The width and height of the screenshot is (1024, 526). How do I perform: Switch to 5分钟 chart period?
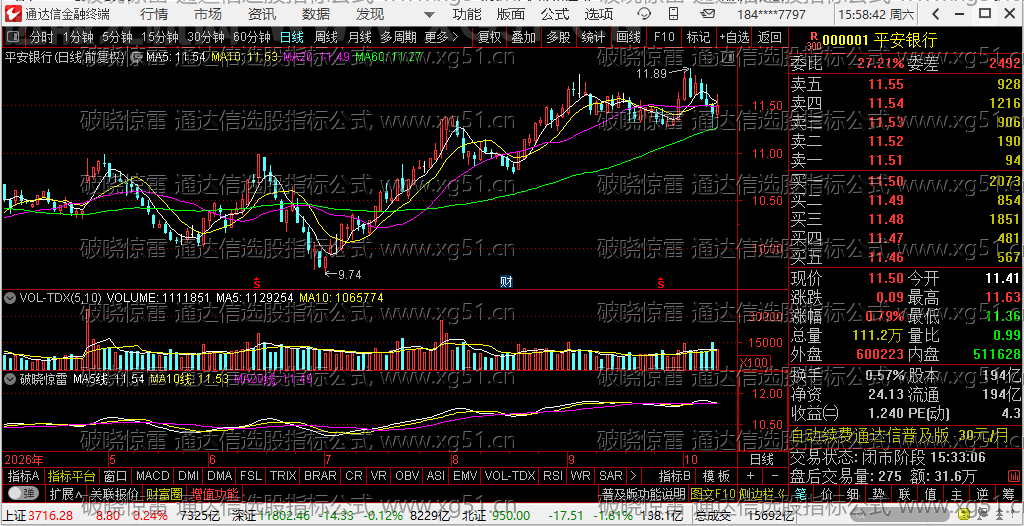click(116, 37)
